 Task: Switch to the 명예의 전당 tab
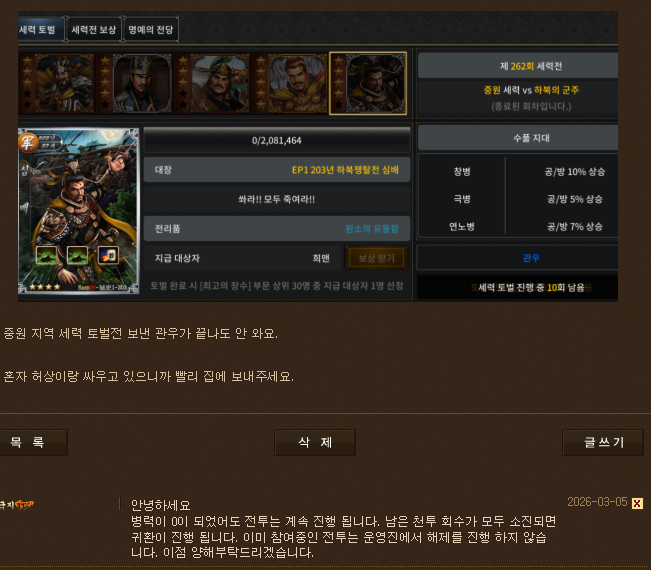click(x=151, y=29)
